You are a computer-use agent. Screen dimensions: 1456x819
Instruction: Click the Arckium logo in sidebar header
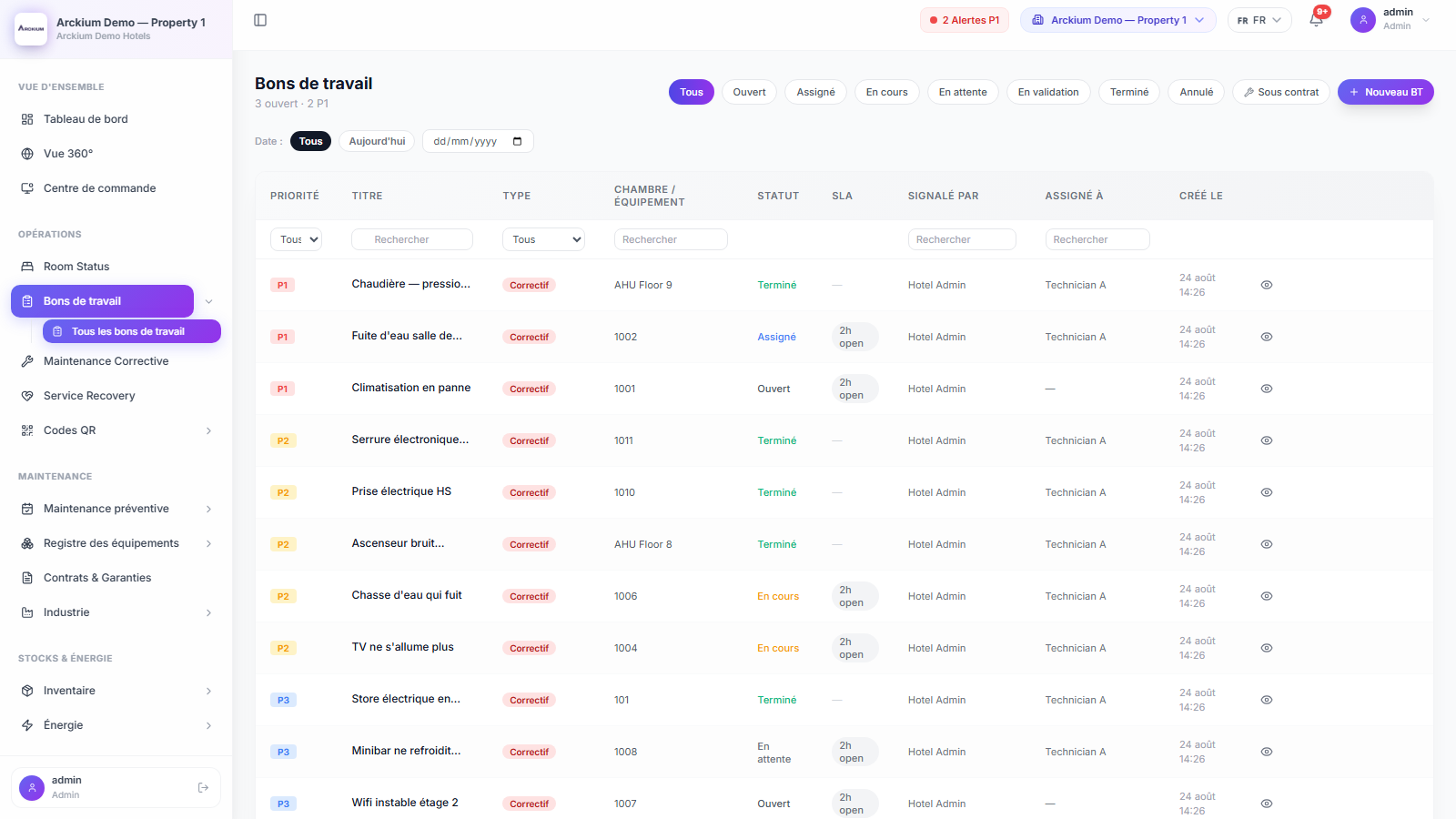32,28
